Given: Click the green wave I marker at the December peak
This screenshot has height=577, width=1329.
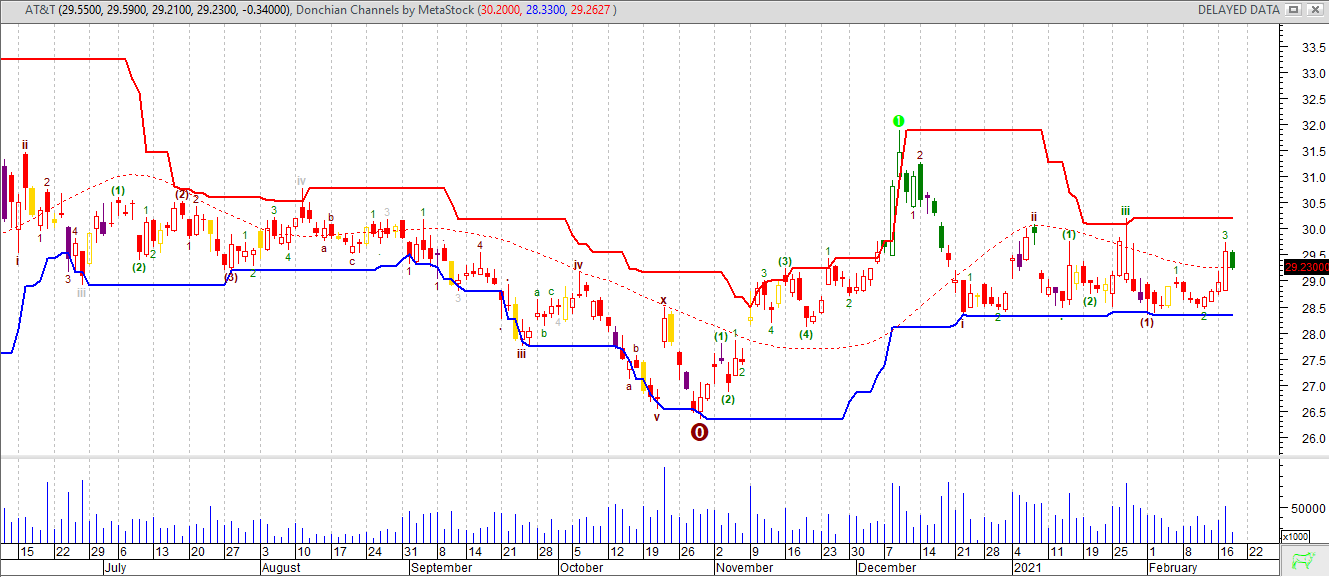Looking at the screenshot, I should pyautogui.click(x=898, y=121).
